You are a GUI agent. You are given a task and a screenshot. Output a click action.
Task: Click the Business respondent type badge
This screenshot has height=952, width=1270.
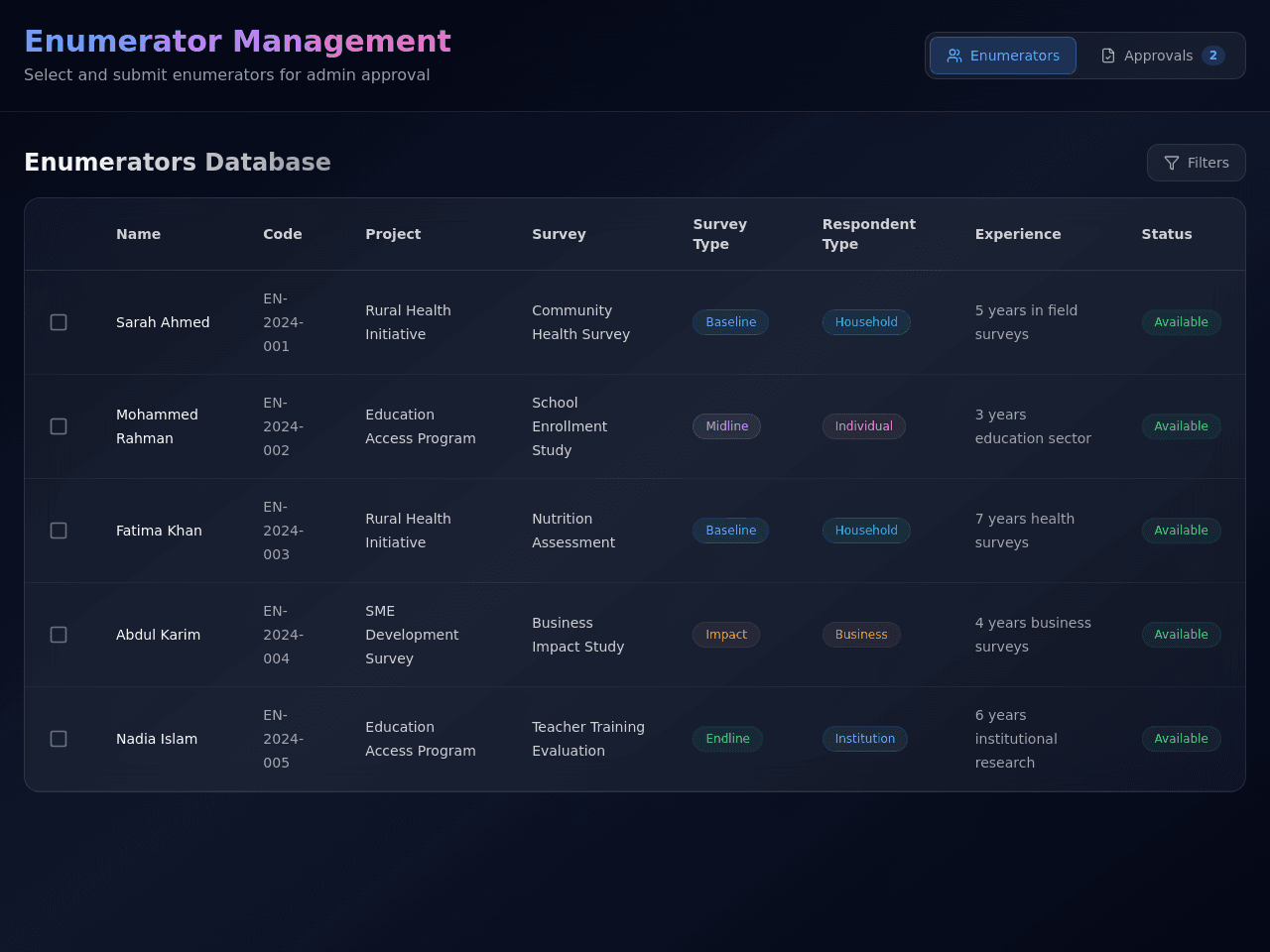(861, 635)
